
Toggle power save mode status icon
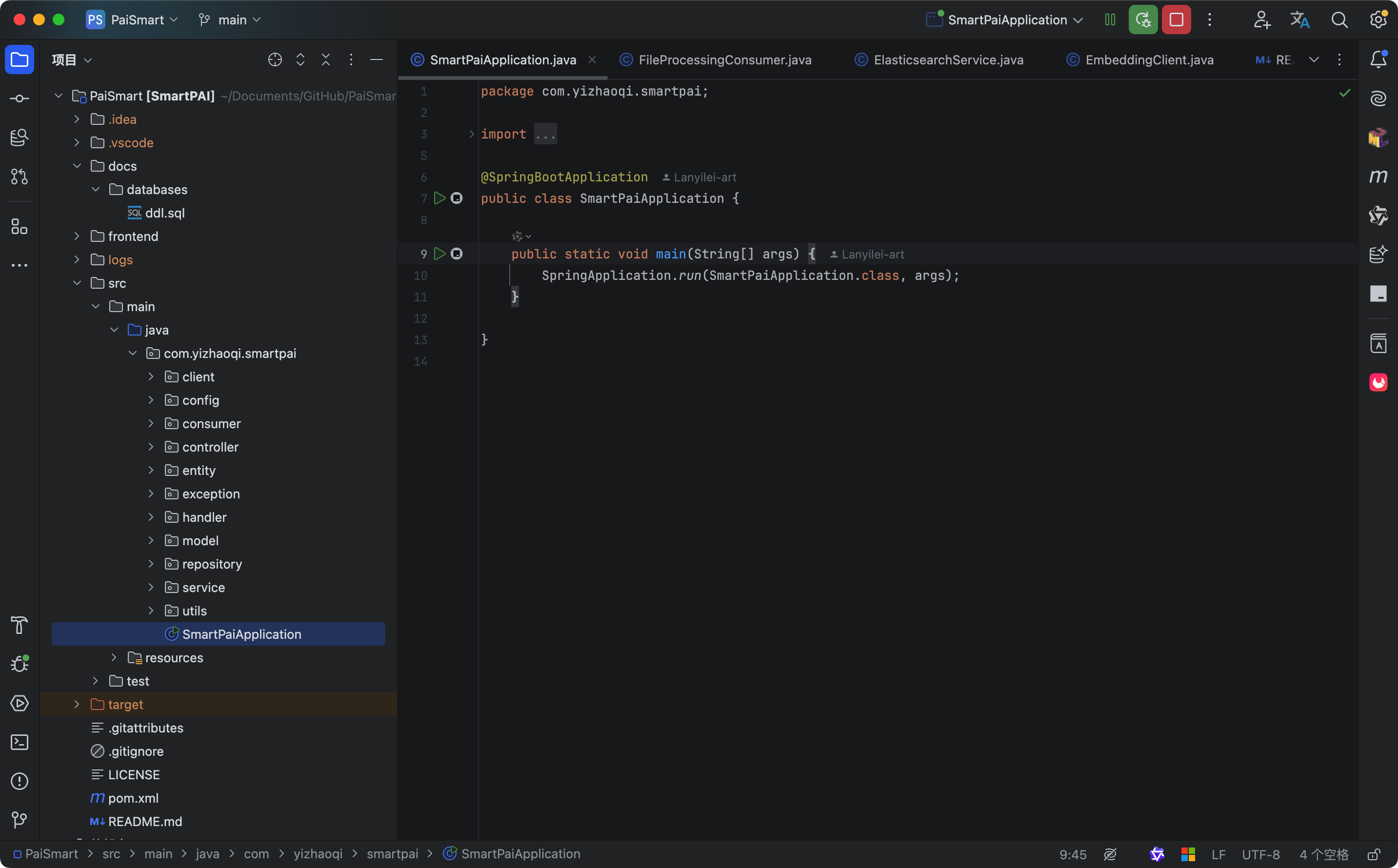(x=1110, y=854)
